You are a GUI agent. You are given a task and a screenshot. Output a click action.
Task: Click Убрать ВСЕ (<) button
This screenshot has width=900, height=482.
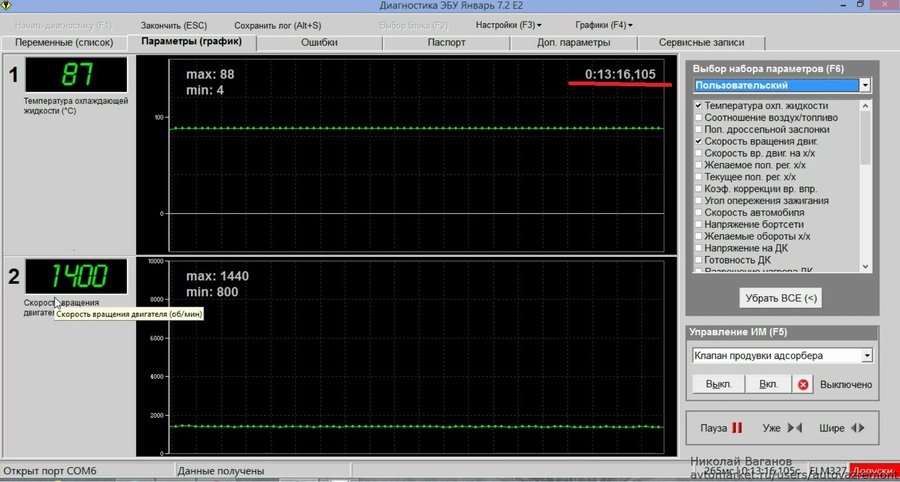(x=781, y=298)
